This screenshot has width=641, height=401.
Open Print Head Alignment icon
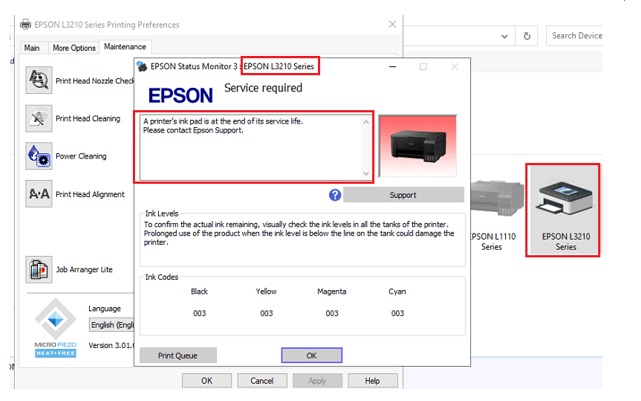click(39, 194)
